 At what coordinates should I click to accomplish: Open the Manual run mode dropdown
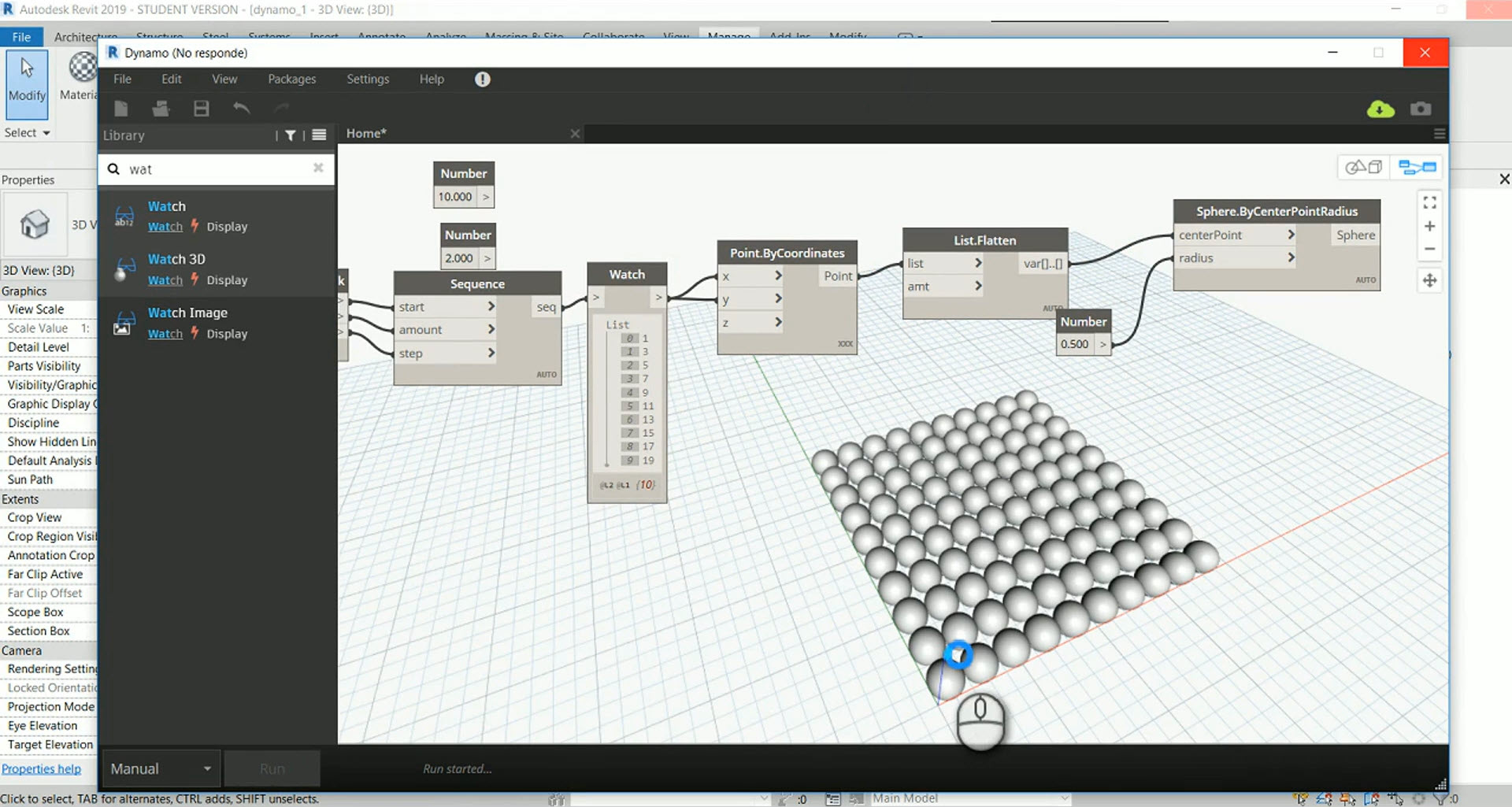(x=161, y=768)
